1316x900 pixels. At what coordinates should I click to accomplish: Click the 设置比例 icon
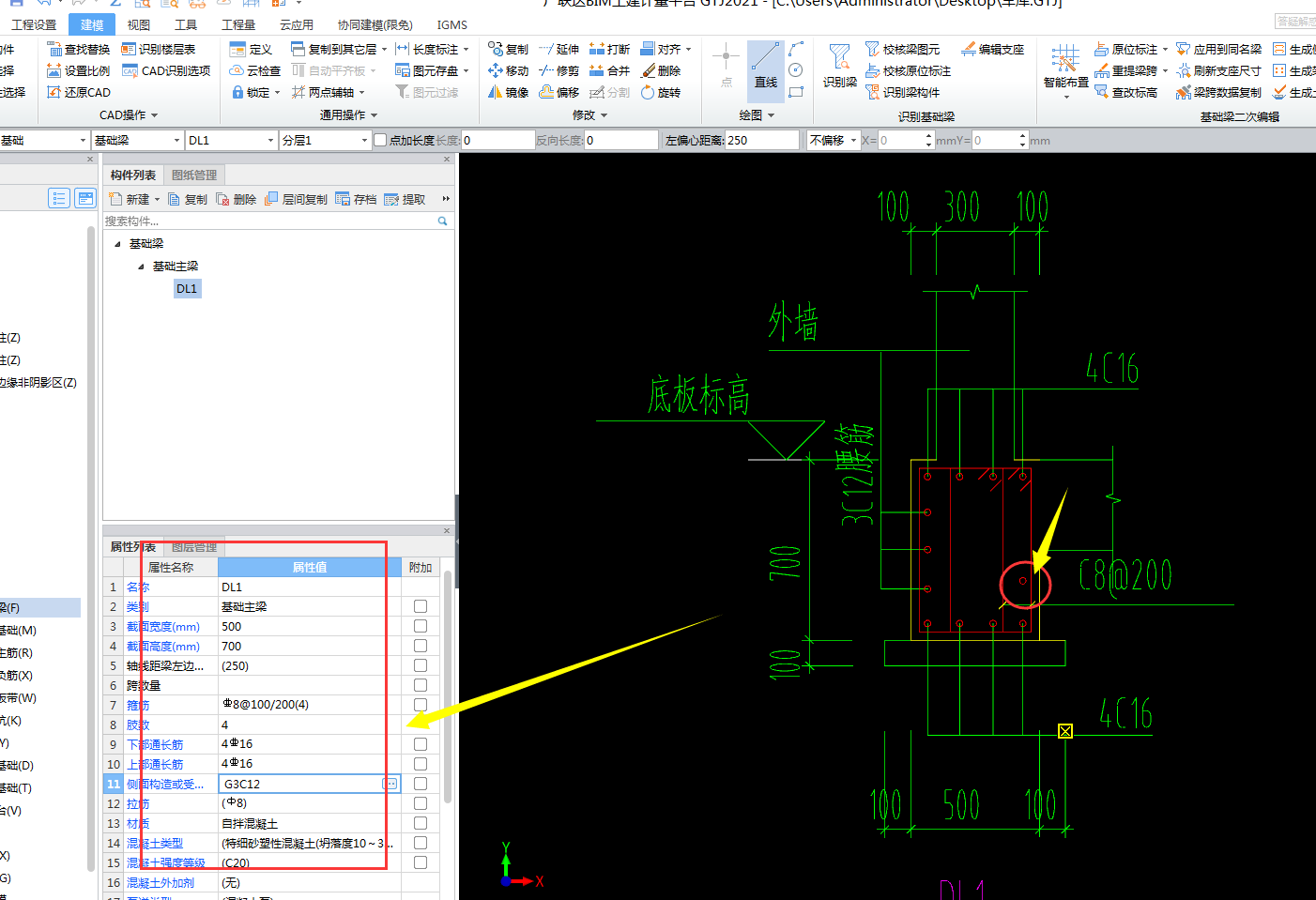pyautogui.click(x=54, y=70)
